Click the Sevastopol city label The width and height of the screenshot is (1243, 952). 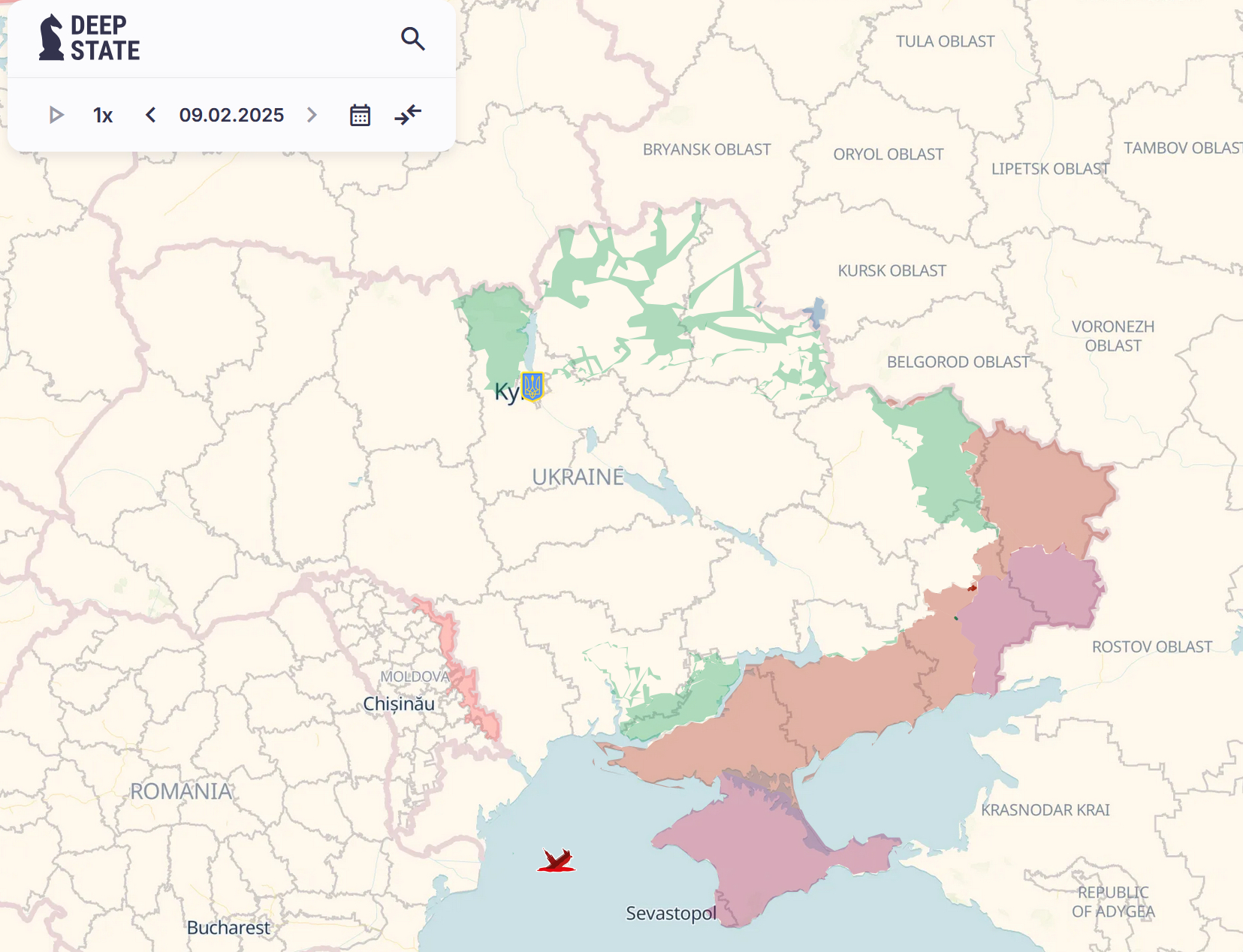671,914
